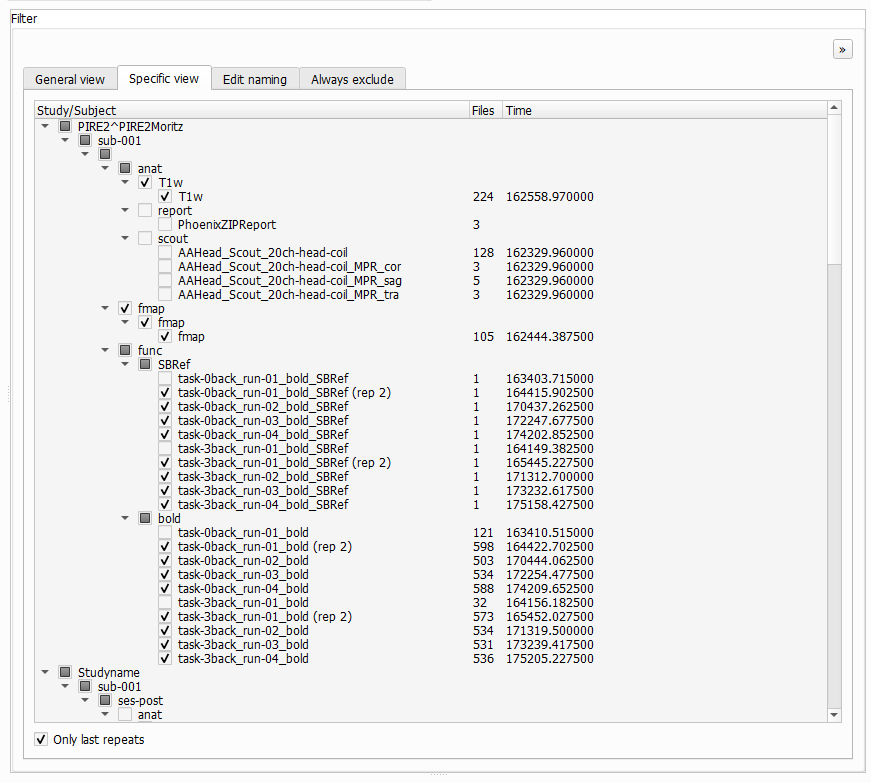
Task: Click the Study/Subject column header
Action: pos(252,110)
